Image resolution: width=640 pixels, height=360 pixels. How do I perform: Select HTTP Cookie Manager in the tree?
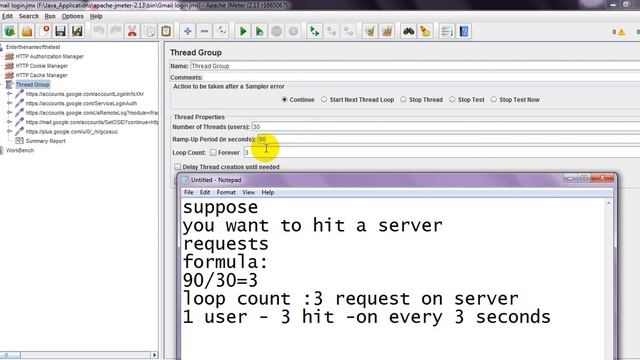click(x=42, y=66)
